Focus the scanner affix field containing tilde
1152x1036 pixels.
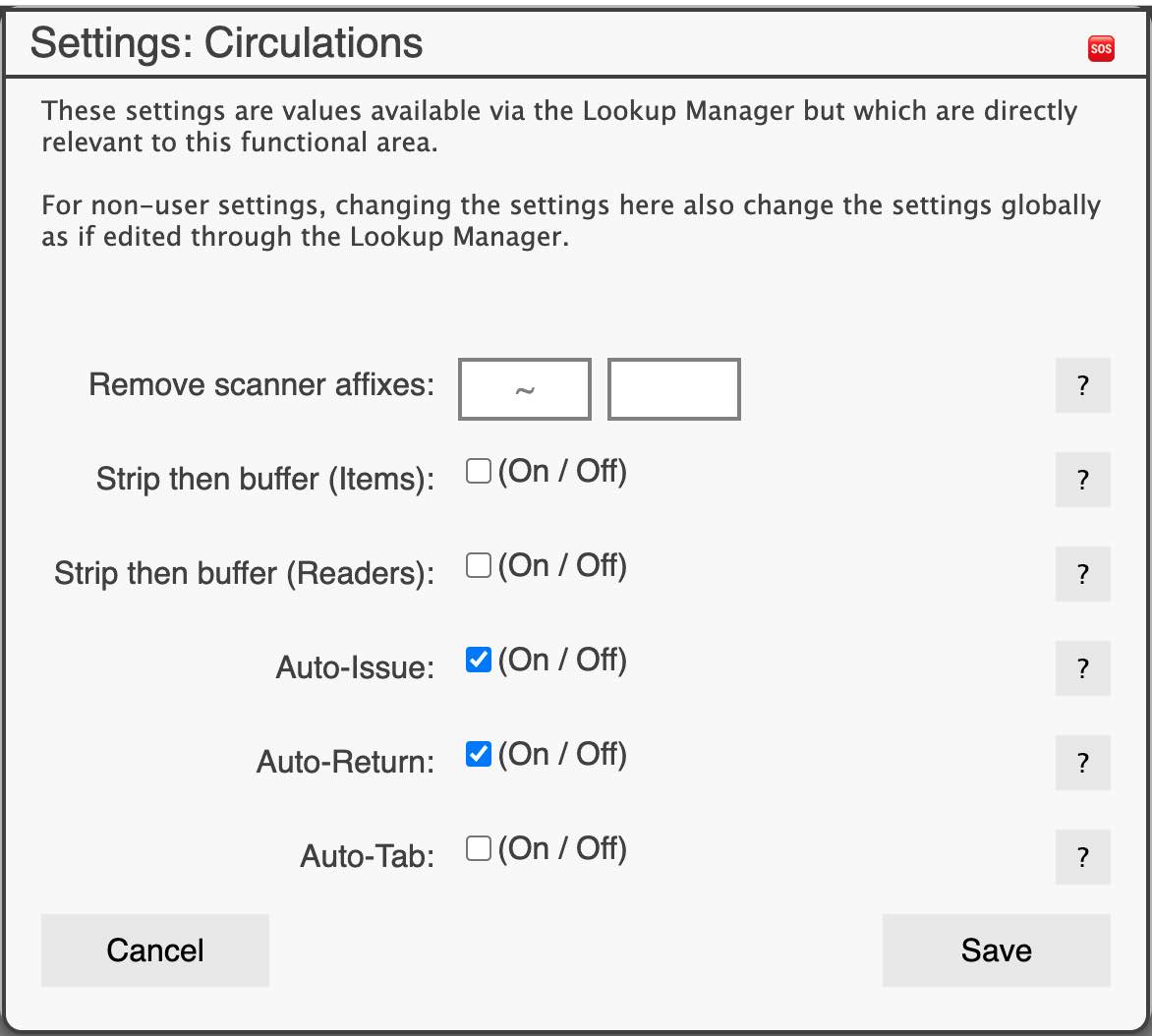click(x=525, y=389)
